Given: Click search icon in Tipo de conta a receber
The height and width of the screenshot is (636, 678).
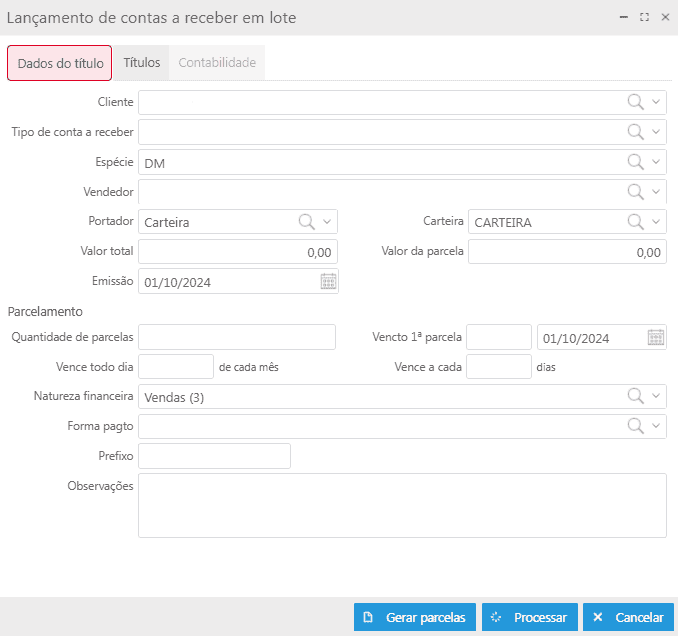Looking at the screenshot, I should point(635,132).
